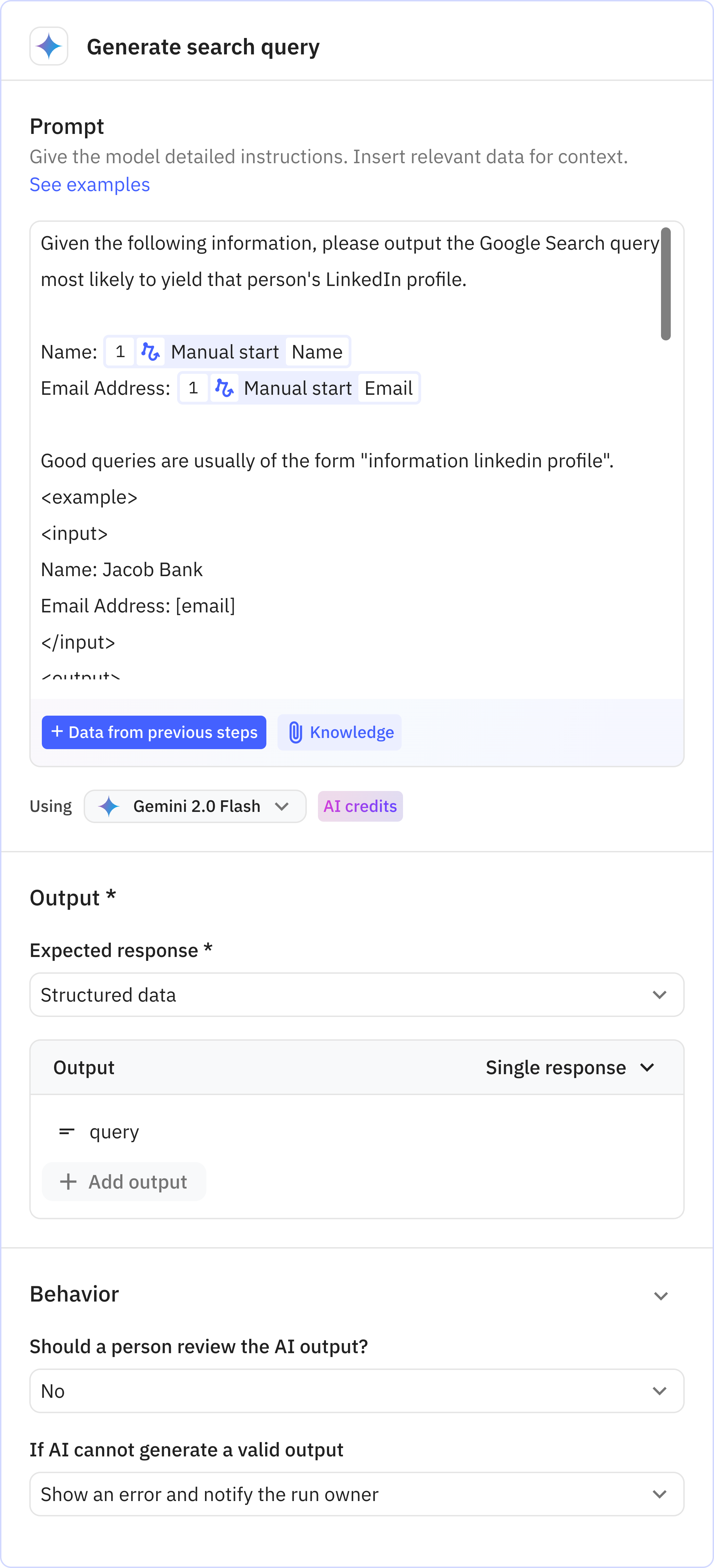
Task: Click the text-type icon beside the query output
Action: click(67, 1131)
